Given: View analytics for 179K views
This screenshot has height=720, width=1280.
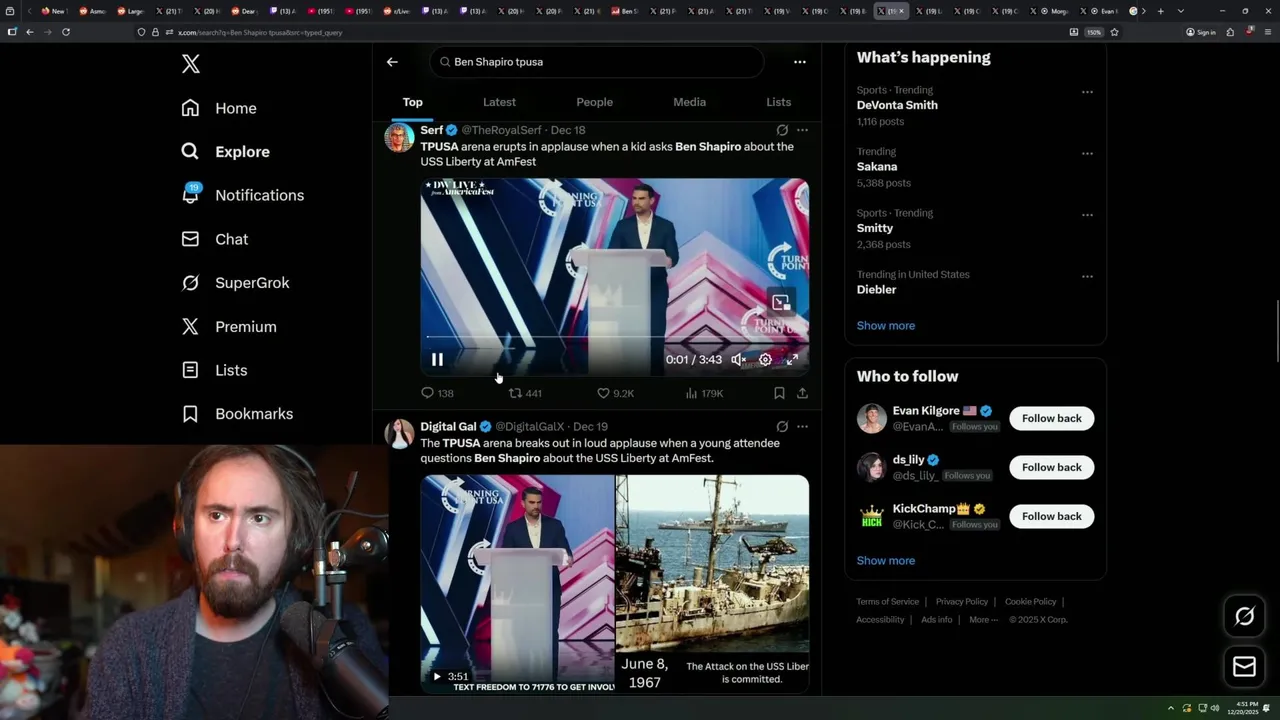Looking at the screenshot, I should [x=704, y=394].
